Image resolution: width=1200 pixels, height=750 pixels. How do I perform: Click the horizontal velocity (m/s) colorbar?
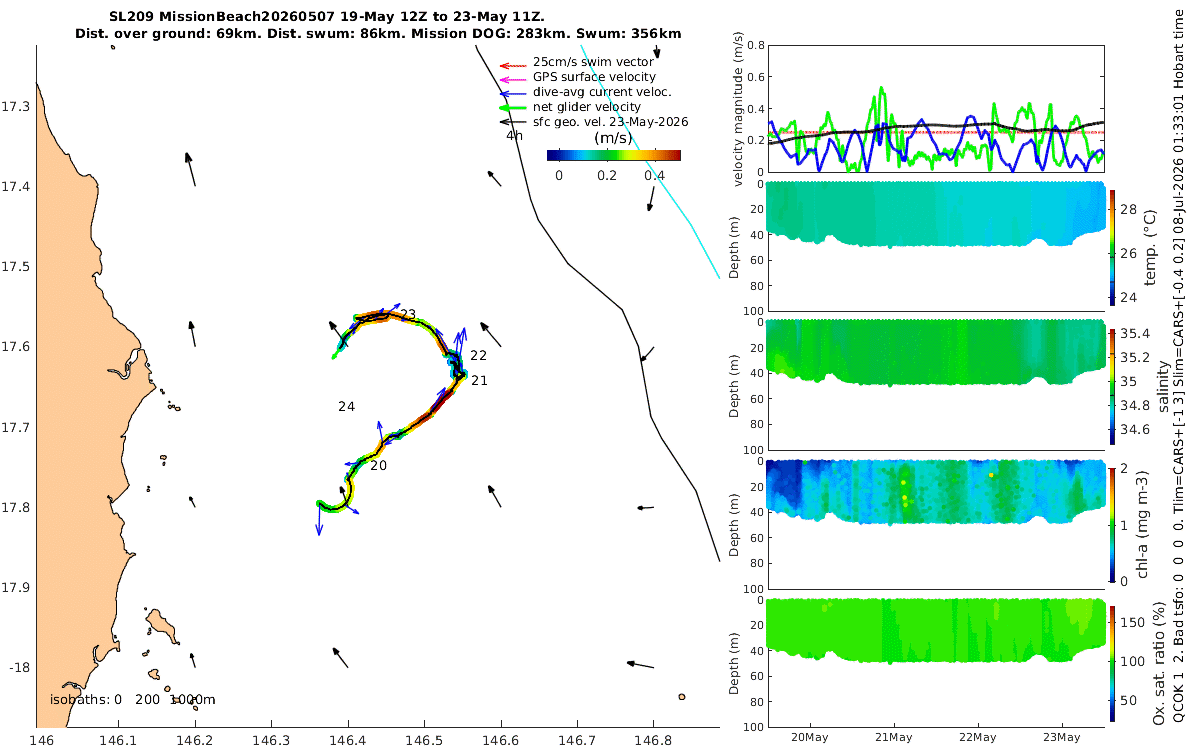[613, 155]
